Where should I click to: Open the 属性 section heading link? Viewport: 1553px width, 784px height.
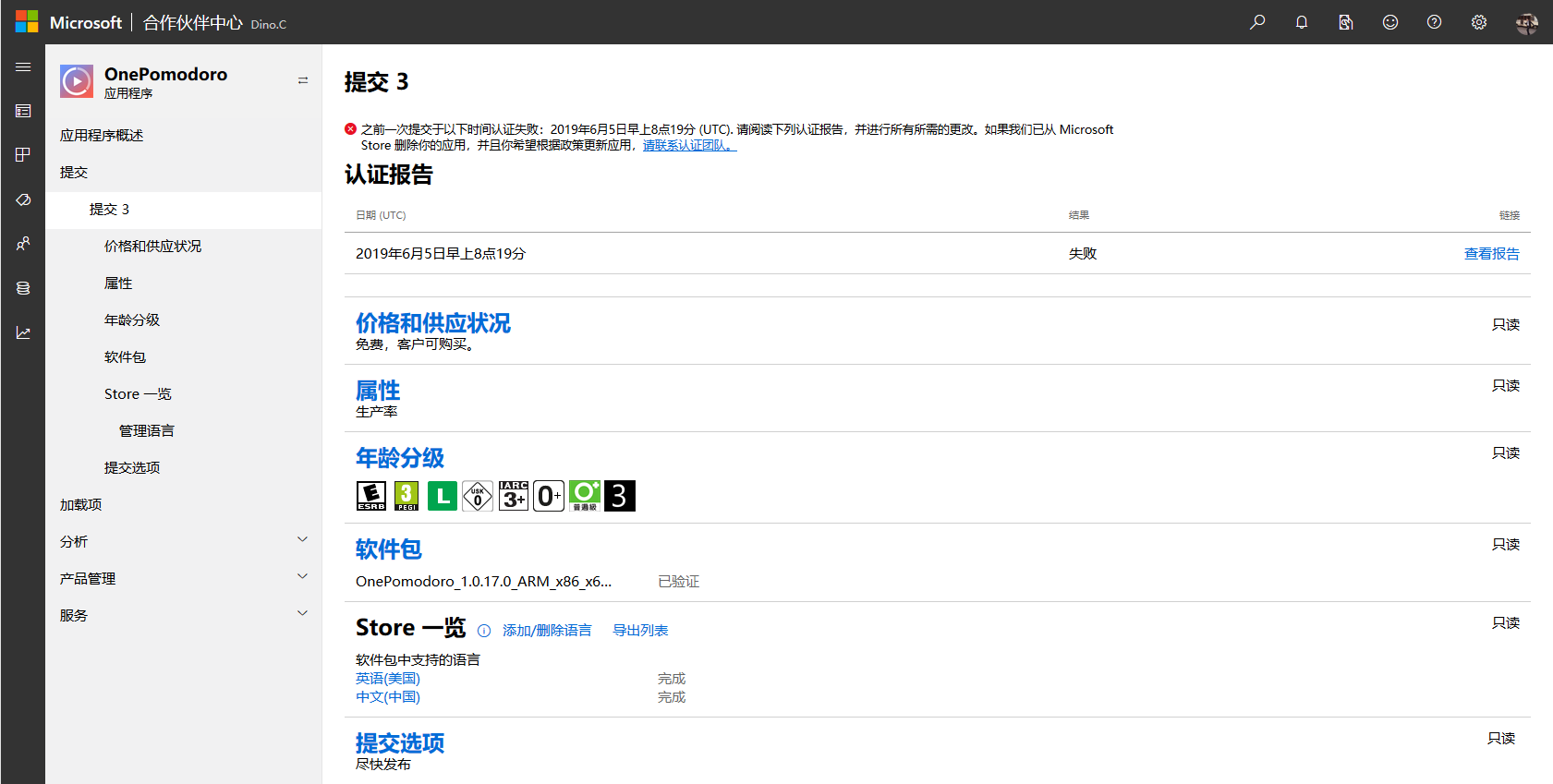pos(378,391)
